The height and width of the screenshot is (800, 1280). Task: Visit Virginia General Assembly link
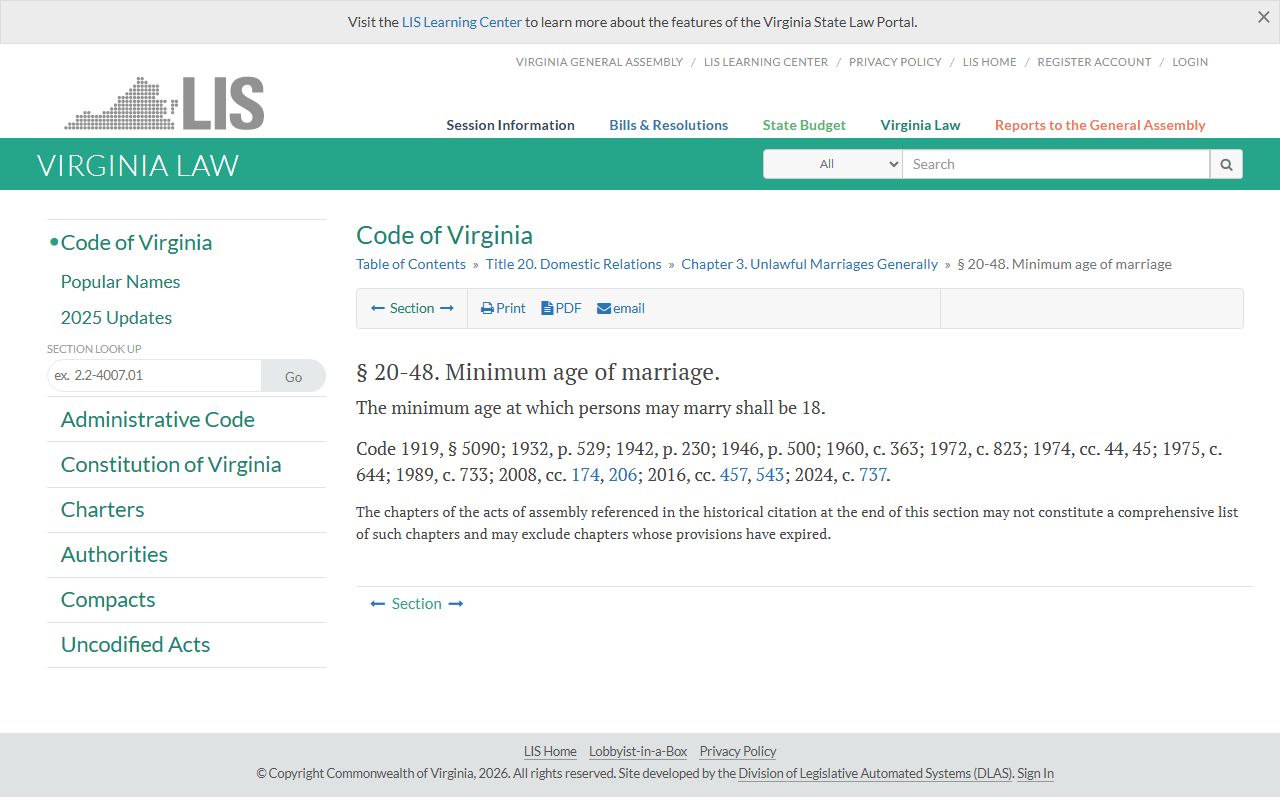(599, 62)
